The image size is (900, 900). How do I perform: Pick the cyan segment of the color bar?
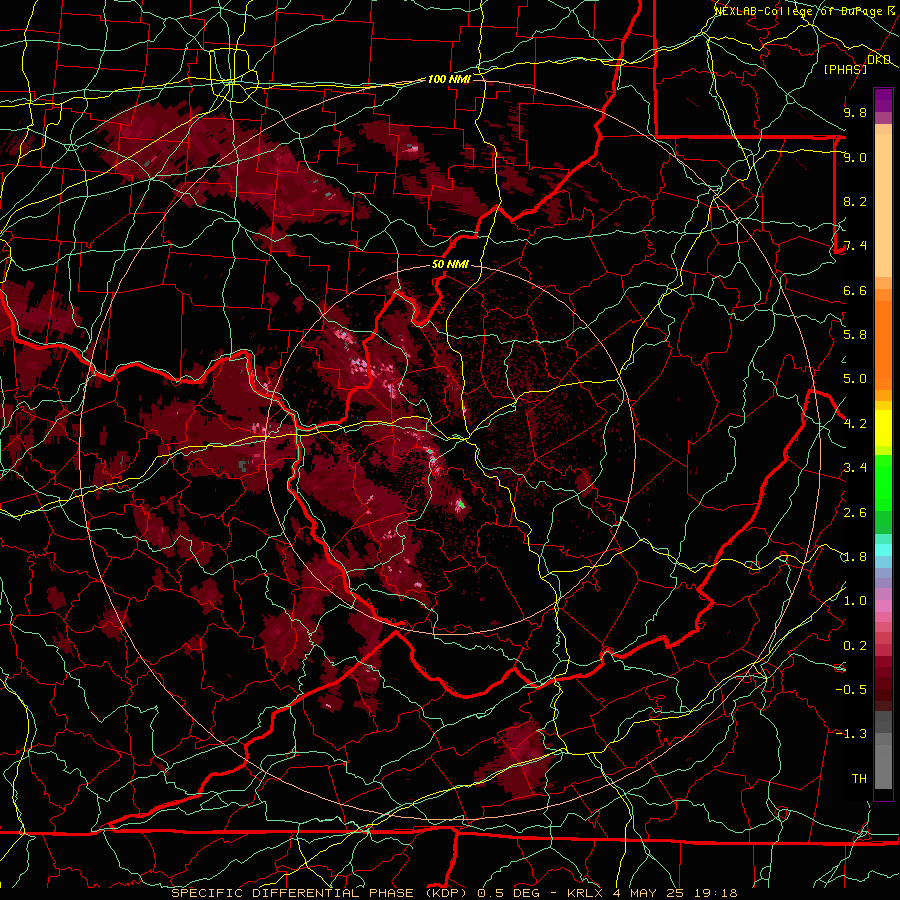883,550
